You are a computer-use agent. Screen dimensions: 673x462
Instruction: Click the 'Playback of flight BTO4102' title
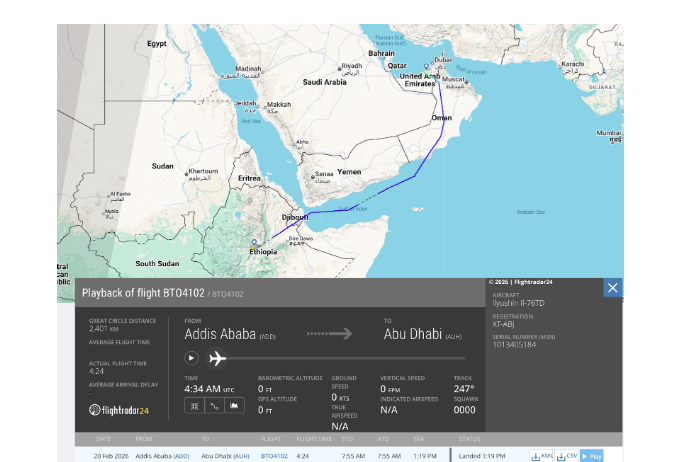point(143,293)
